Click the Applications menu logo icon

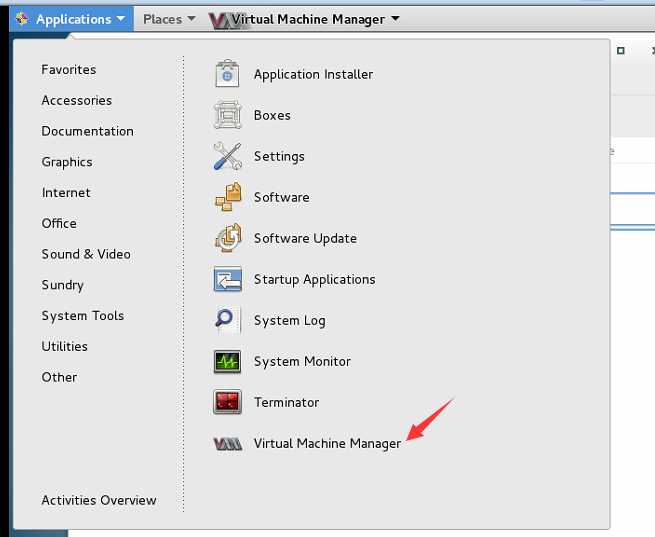click(x=22, y=18)
